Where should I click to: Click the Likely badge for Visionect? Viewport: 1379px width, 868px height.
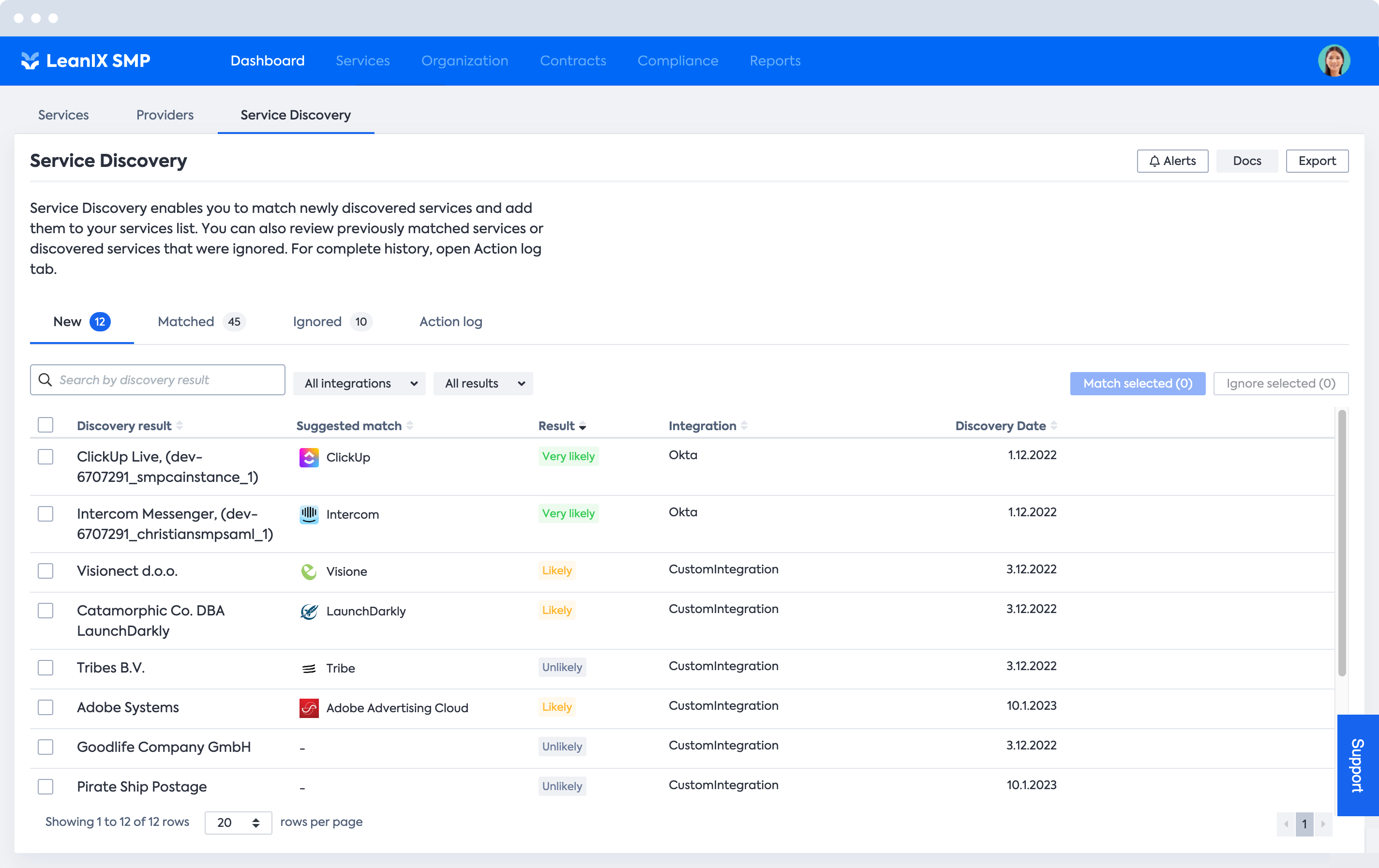click(556, 571)
